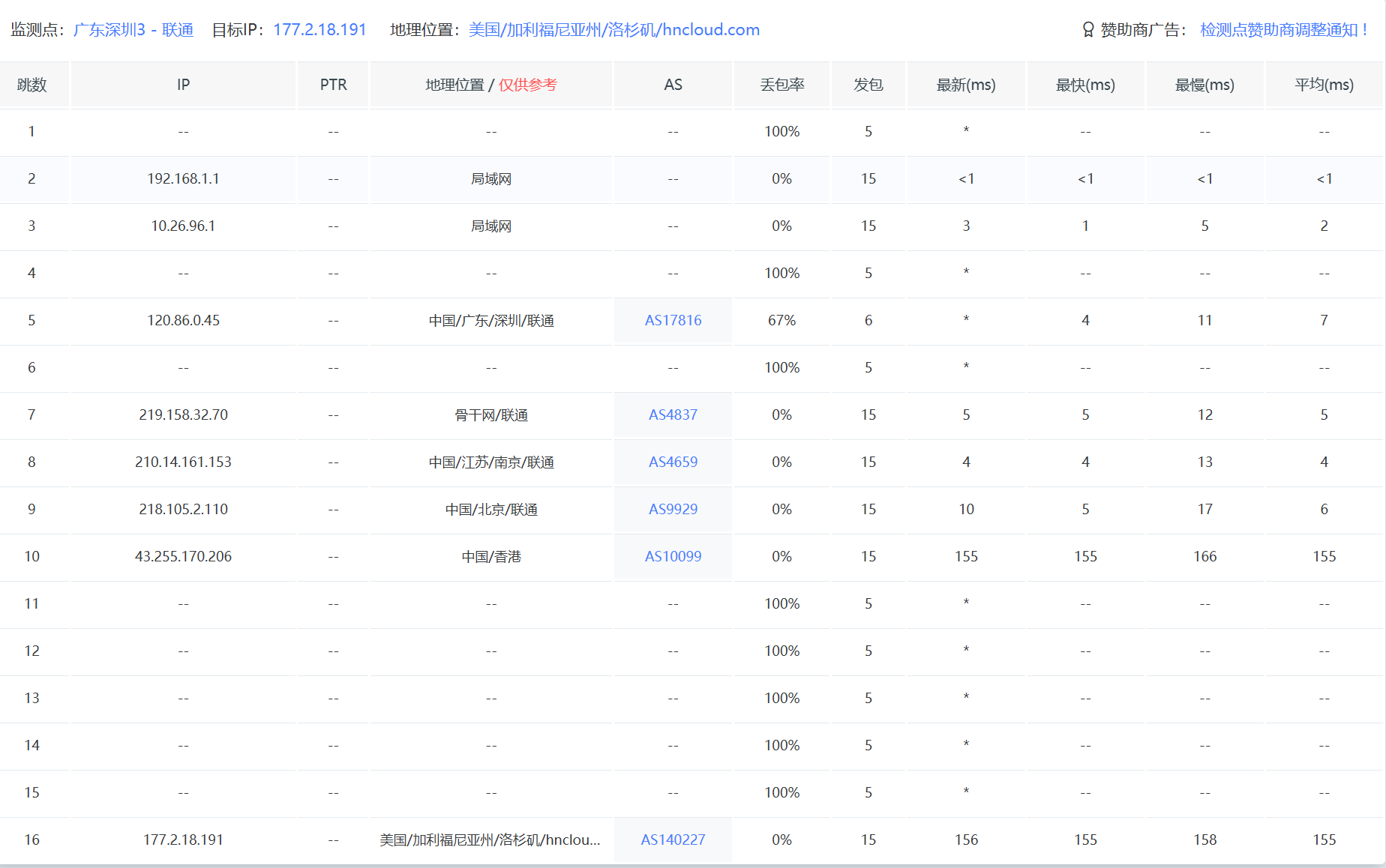This screenshot has height=868, width=1386.
Task: Click the AS column header
Action: point(673,85)
